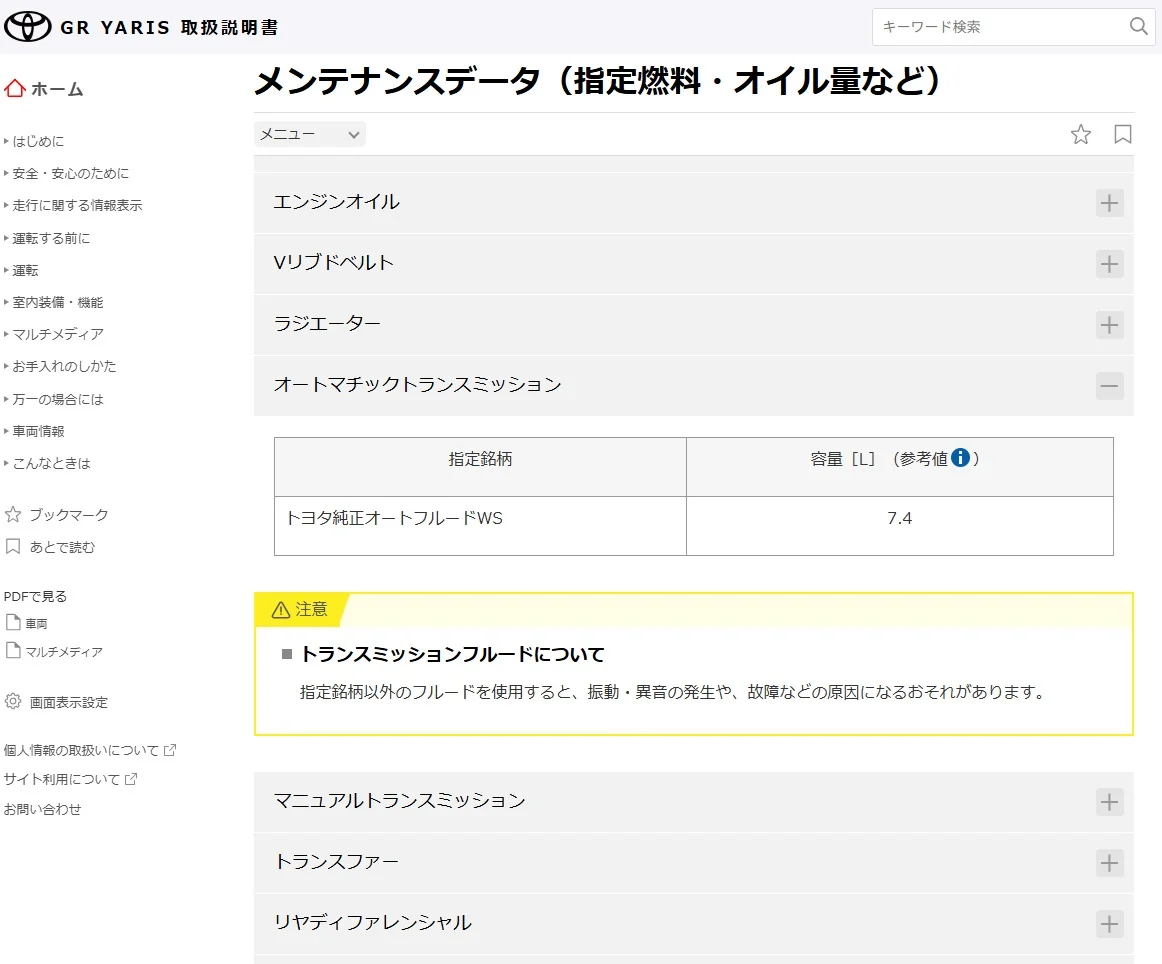The image size is (1162, 964).
Task: Click the トランスミッションフルードについて heading
Action: (452, 654)
